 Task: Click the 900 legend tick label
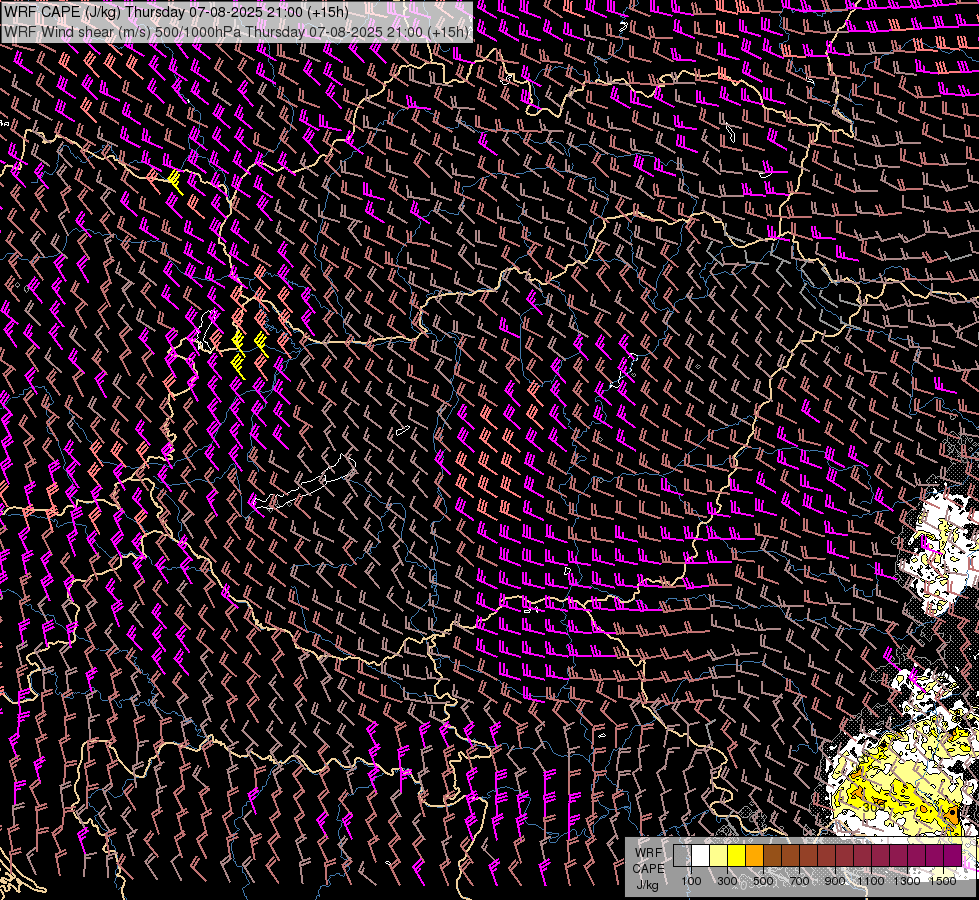tap(835, 881)
